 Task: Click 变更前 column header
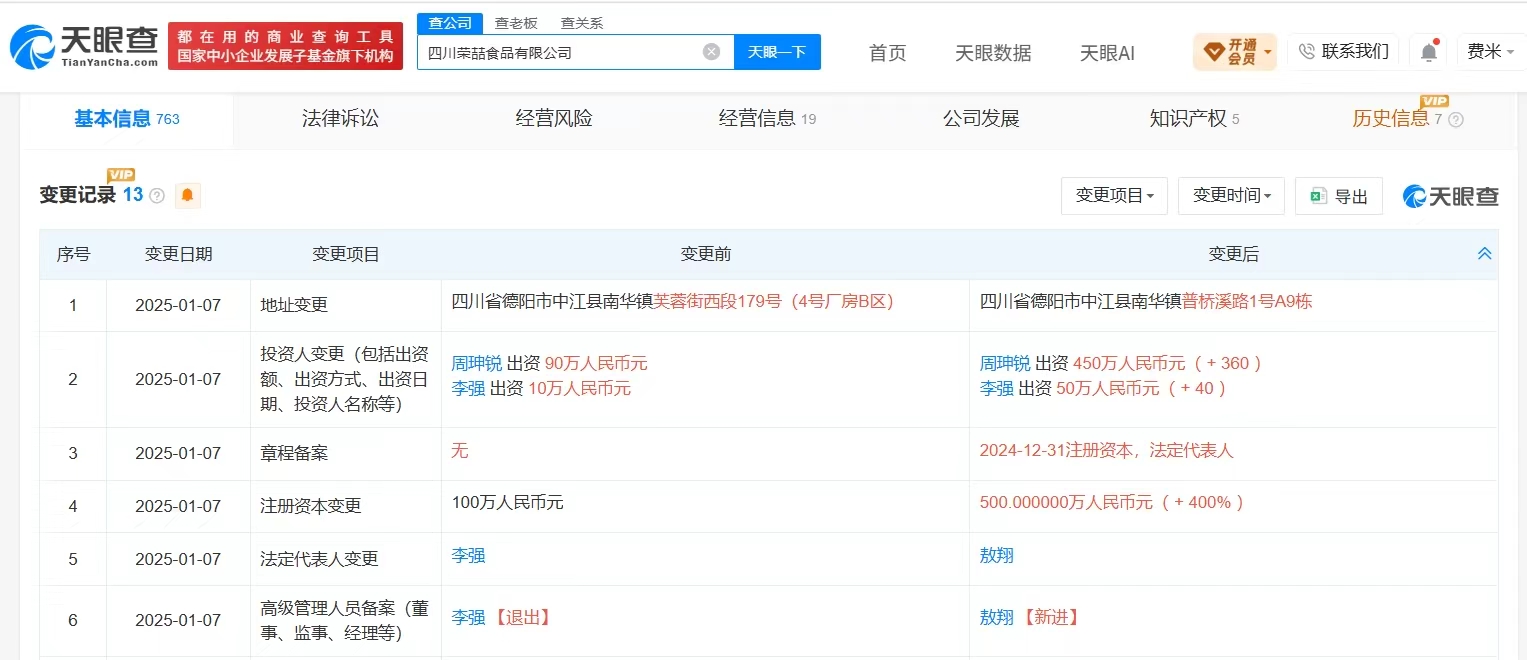(705, 254)
